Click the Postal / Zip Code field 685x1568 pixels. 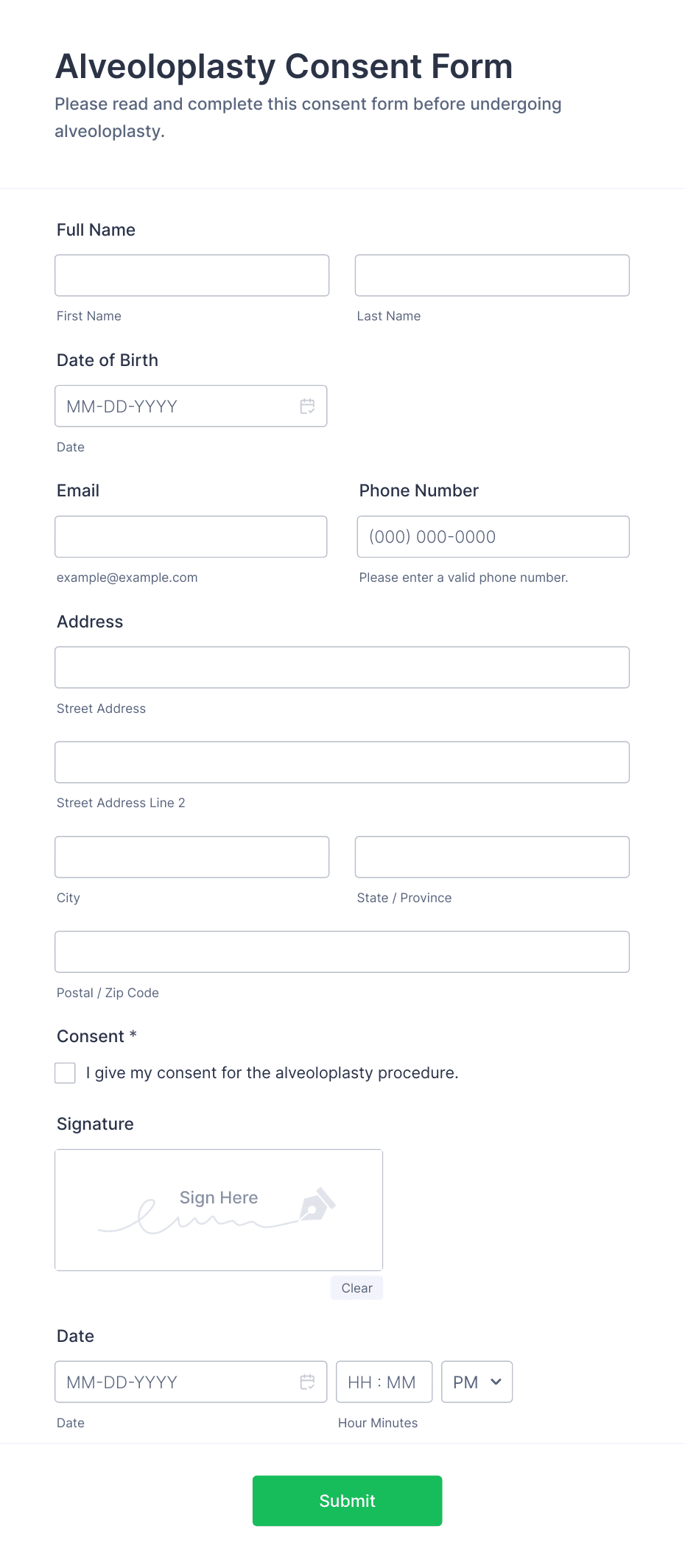click(342, 952)
